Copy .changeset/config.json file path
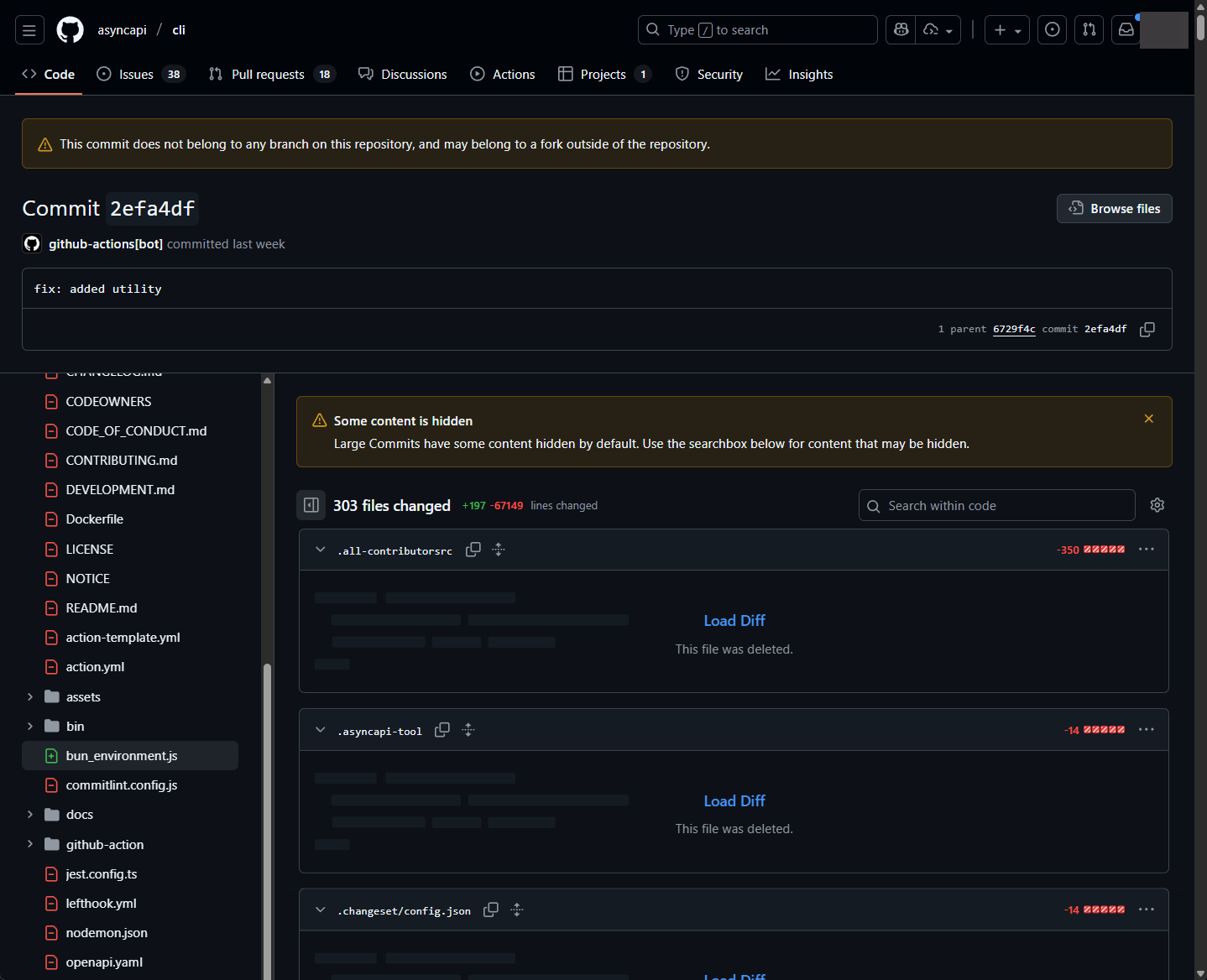Screen dimensions: 1207x980 pyautogui.click(x=491, y=910)
